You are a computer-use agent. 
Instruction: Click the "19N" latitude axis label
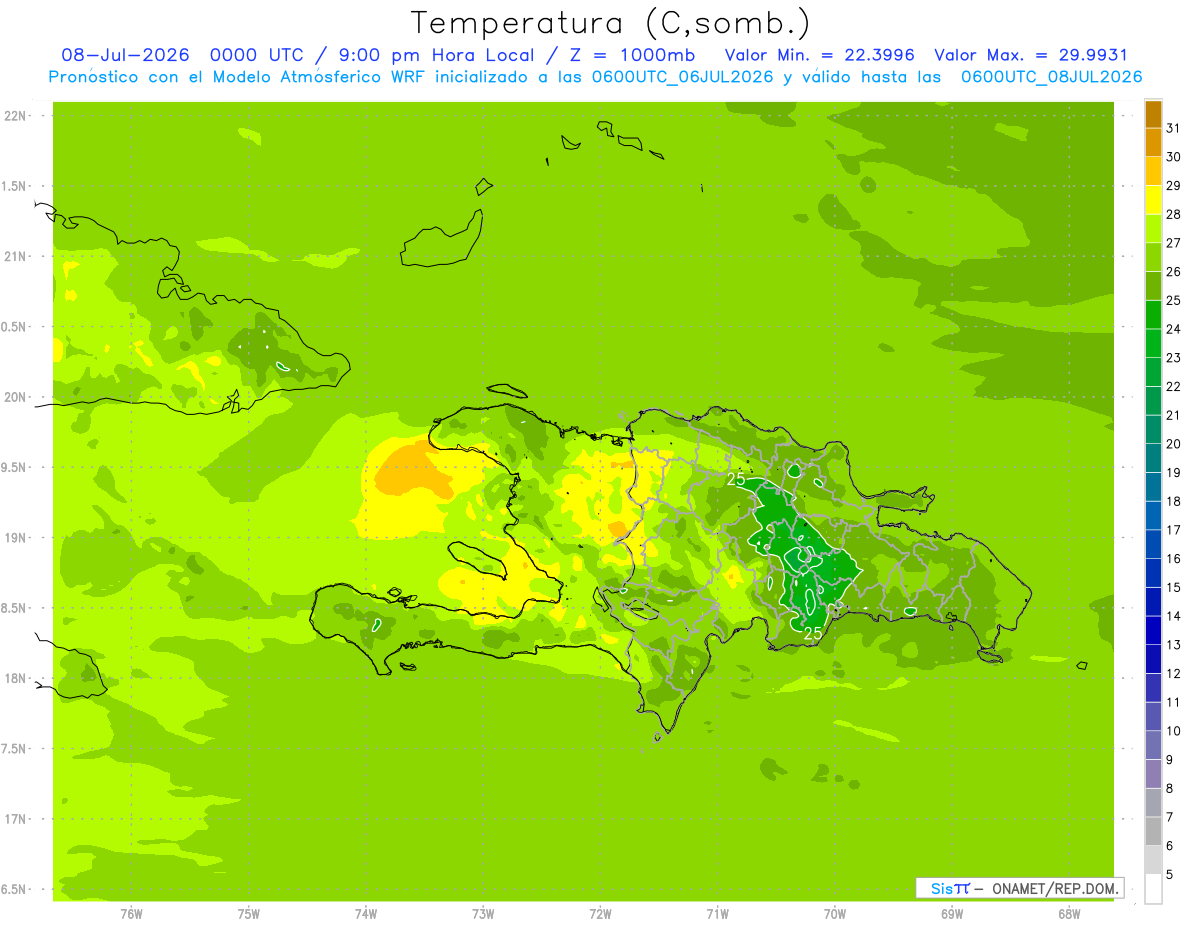[15, 538]
